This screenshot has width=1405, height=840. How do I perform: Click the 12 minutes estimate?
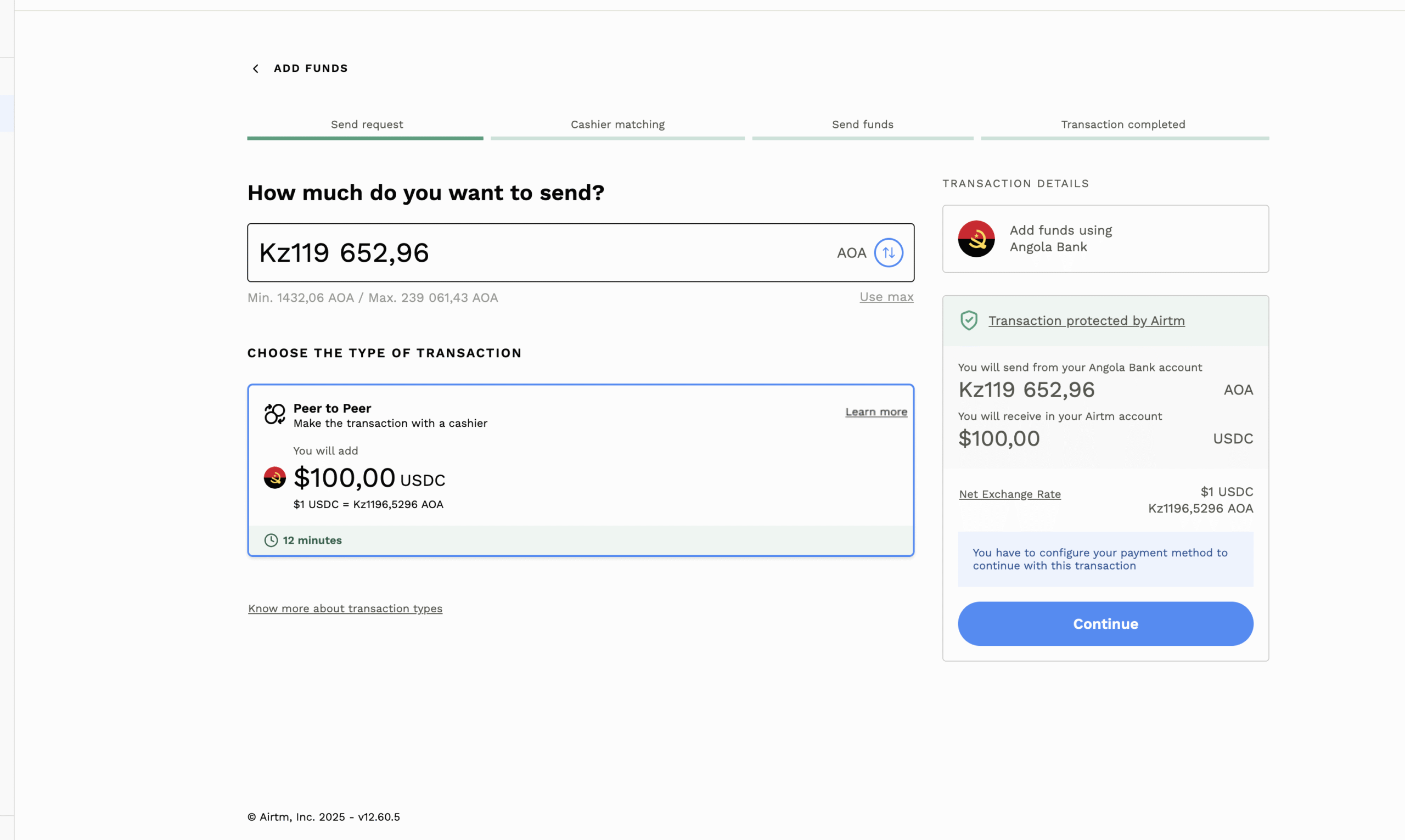(312, 540)
